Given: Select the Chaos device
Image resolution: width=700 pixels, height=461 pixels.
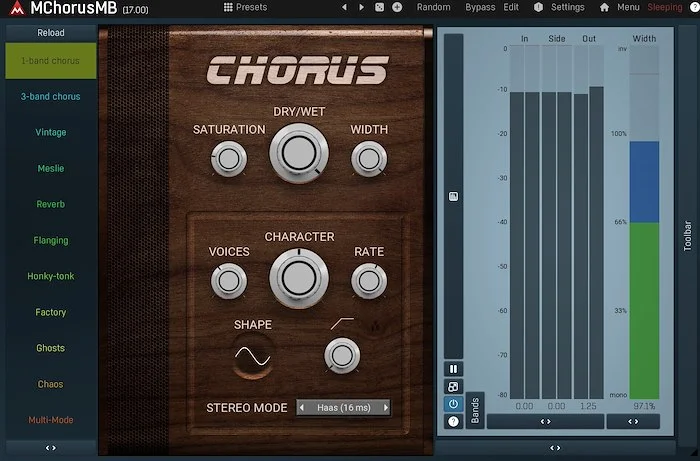Looking at the screenshot, I should pos(51,384).
